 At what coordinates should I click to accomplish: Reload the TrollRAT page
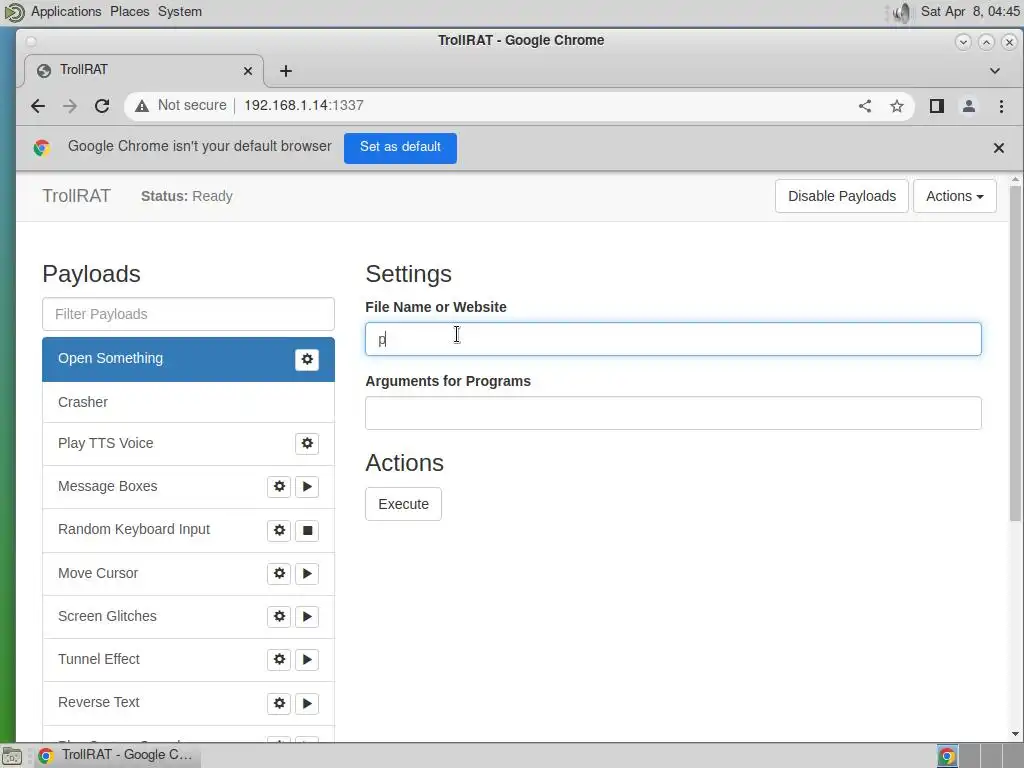click(102, 106)
